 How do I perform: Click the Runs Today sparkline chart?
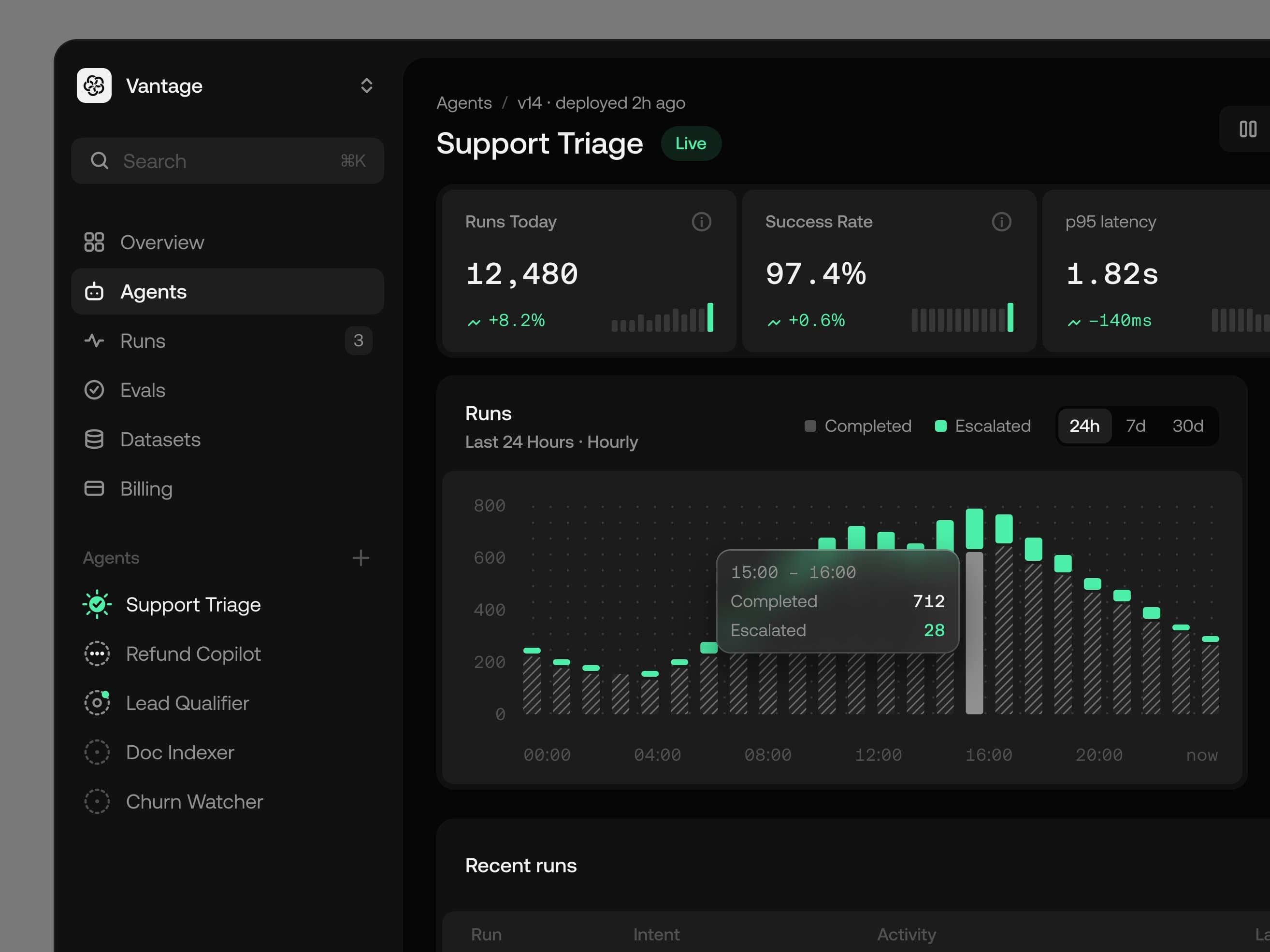coord(662,317)
